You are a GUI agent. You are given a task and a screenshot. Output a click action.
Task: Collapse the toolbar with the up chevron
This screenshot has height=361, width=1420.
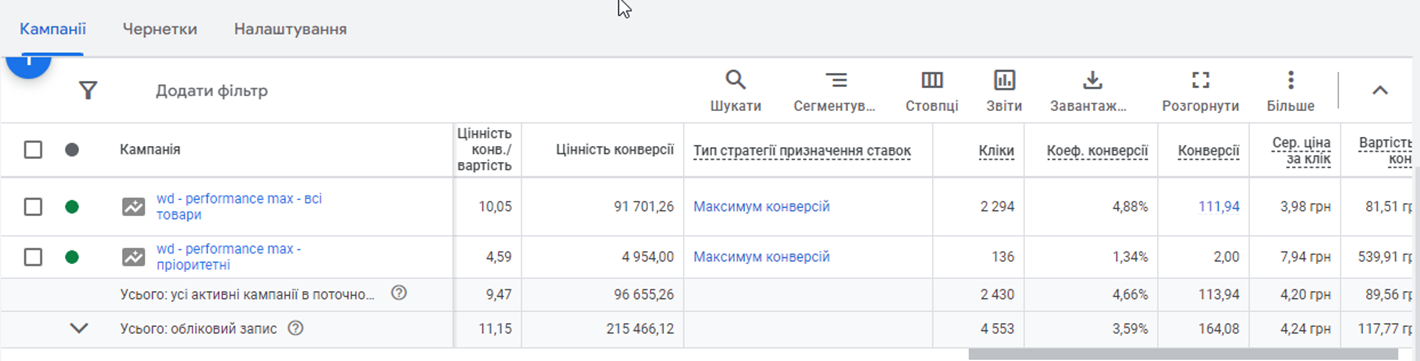coord(1380,91)
